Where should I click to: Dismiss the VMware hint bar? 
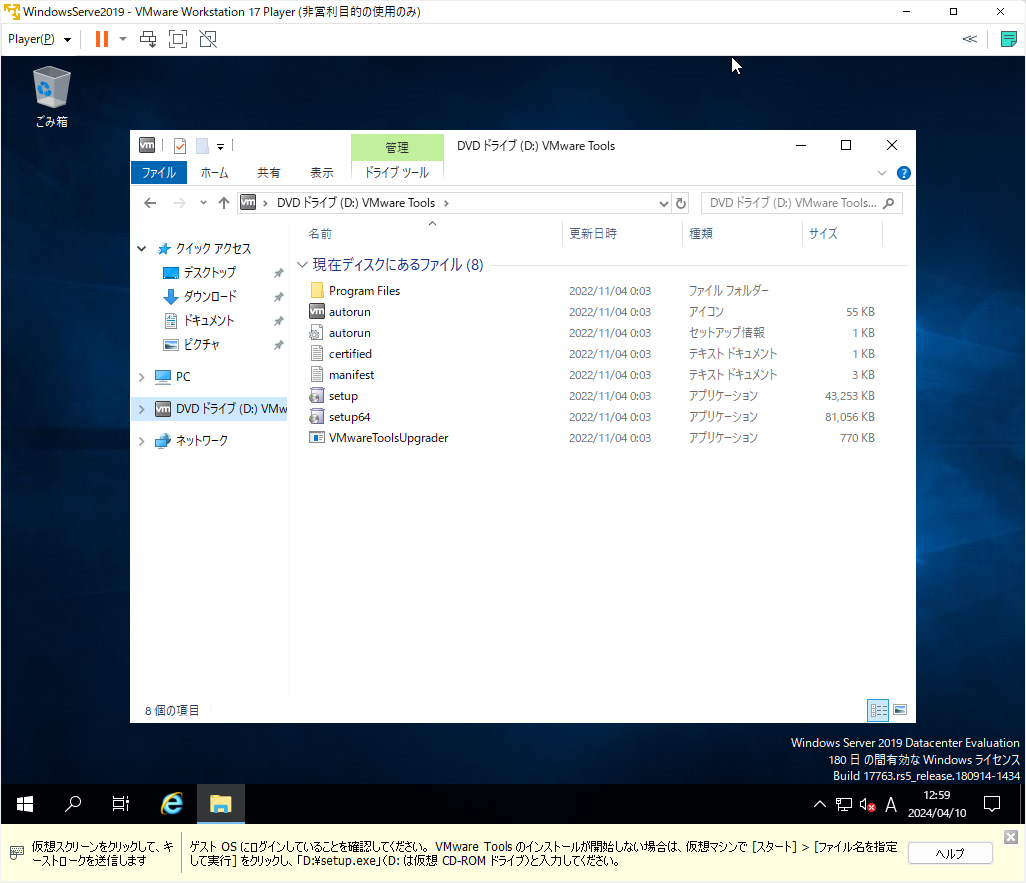(x=1011, y=837)
